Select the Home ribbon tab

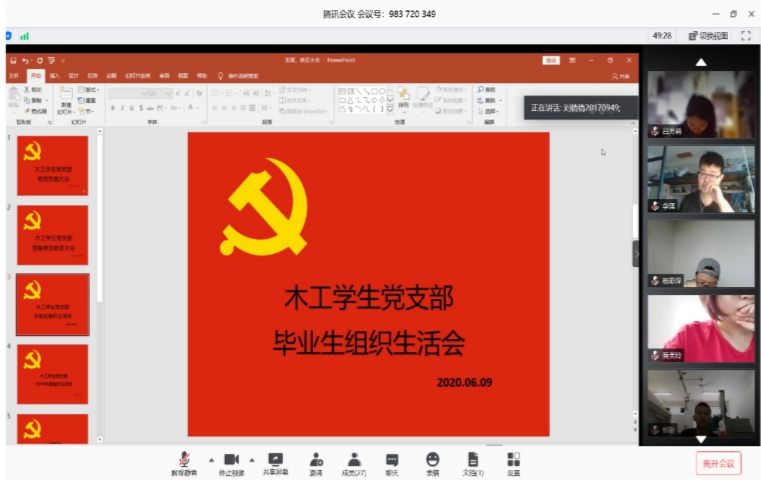pos(35,76)
